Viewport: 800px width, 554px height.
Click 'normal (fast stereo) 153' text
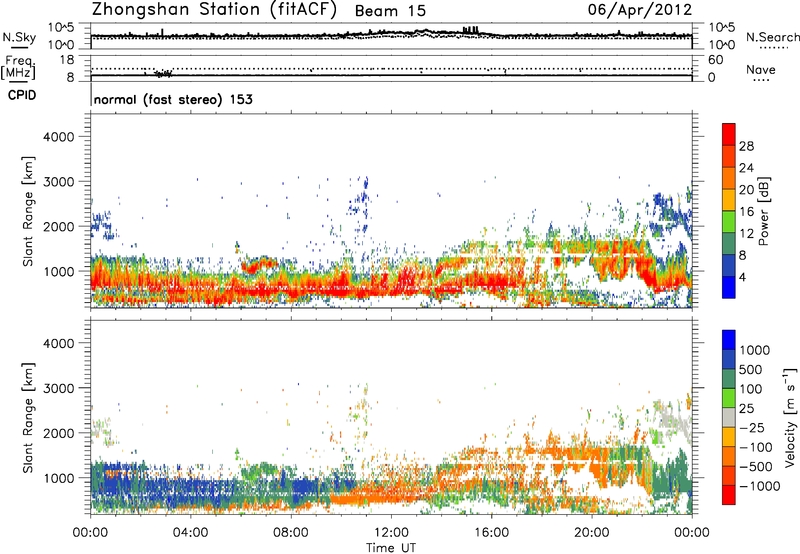tap(173, 99)
